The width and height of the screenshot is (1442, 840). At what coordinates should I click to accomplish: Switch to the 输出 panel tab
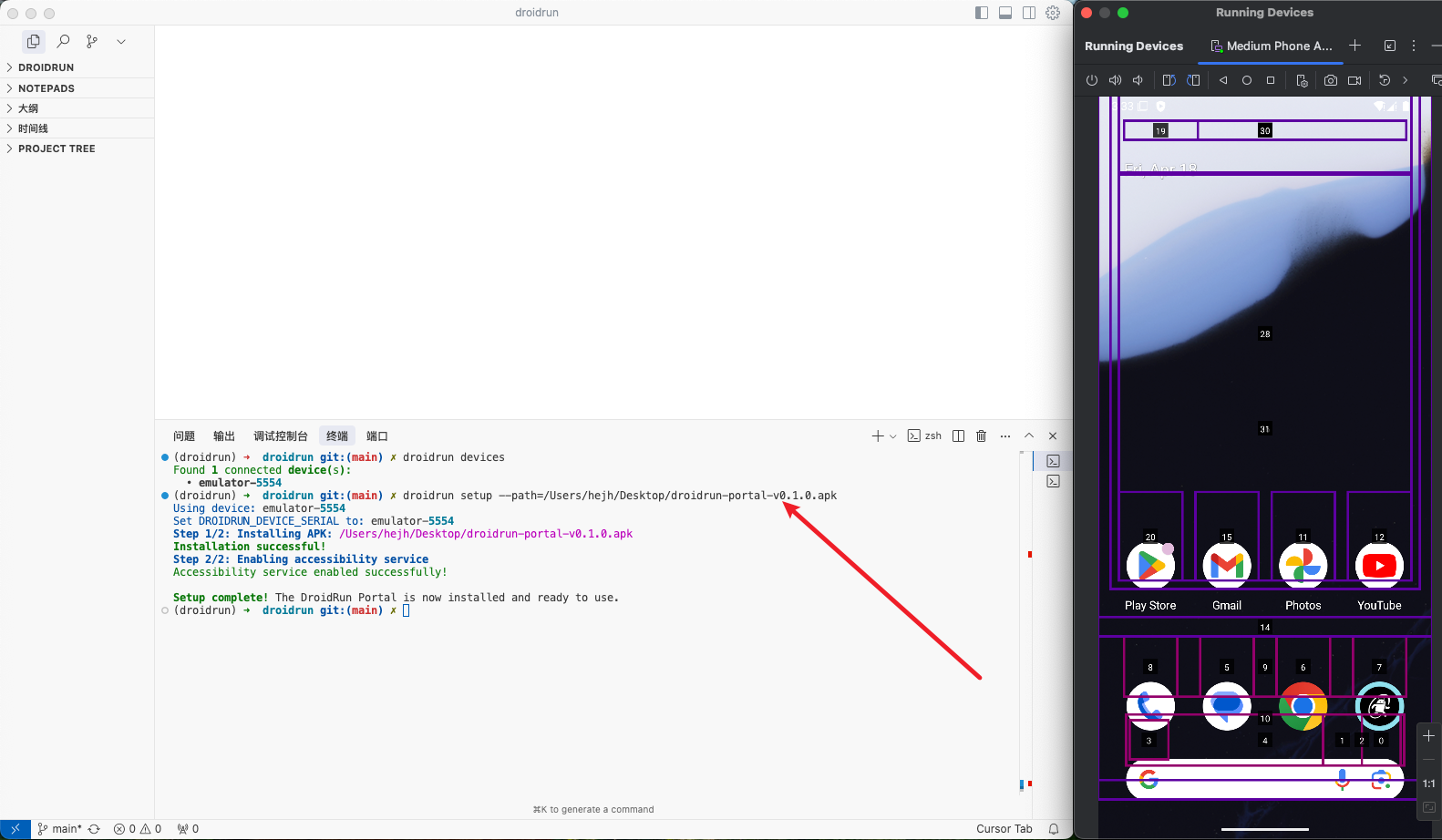224,436
